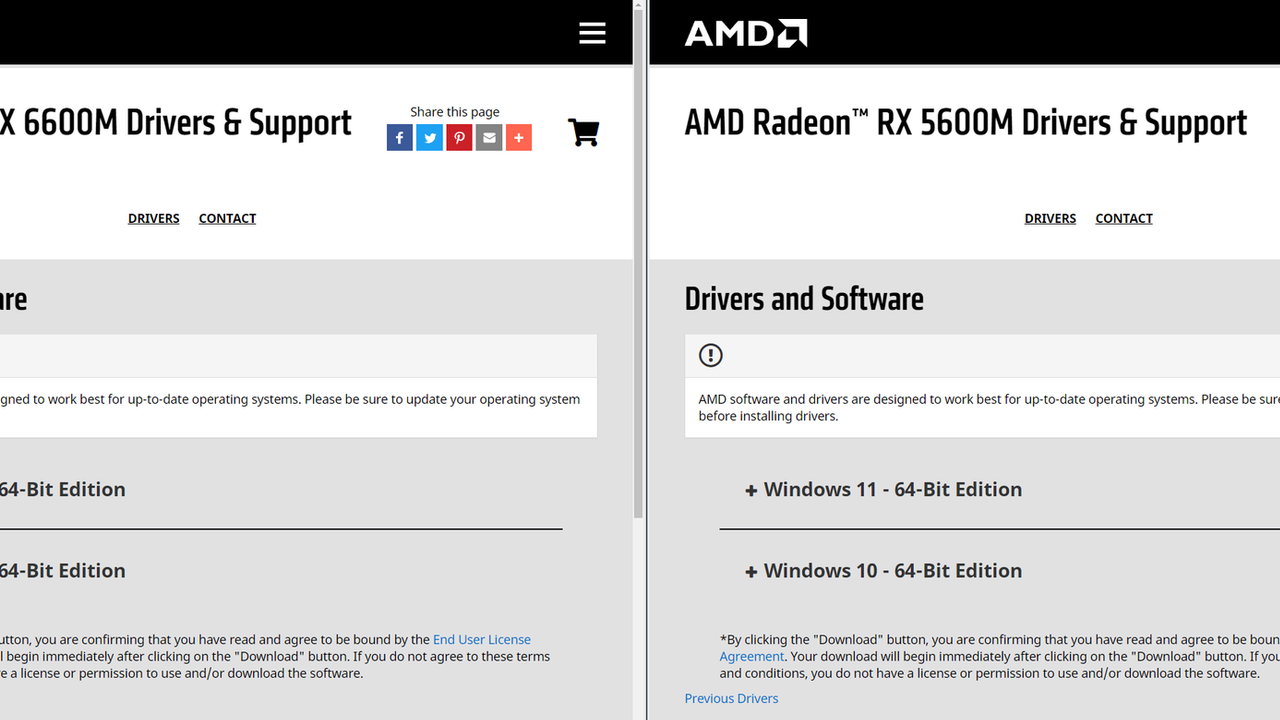
Task: Open the shopping cart icon
Action: point(583,133)
